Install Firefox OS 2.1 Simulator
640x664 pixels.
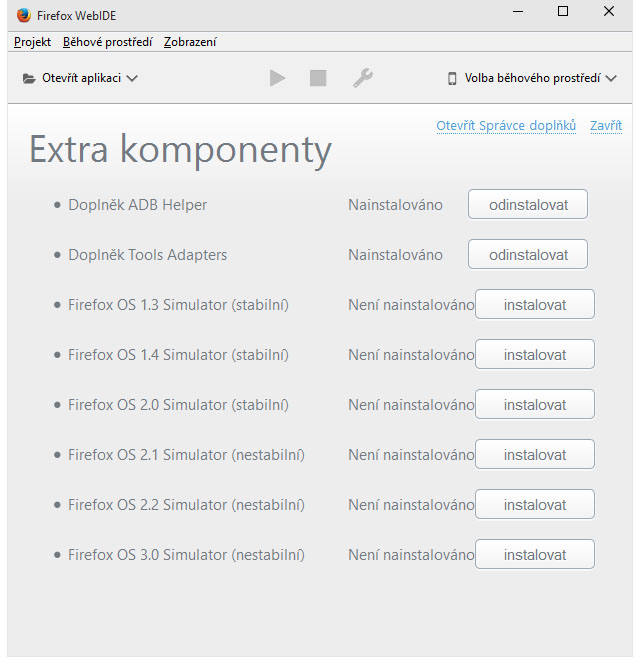535,454
